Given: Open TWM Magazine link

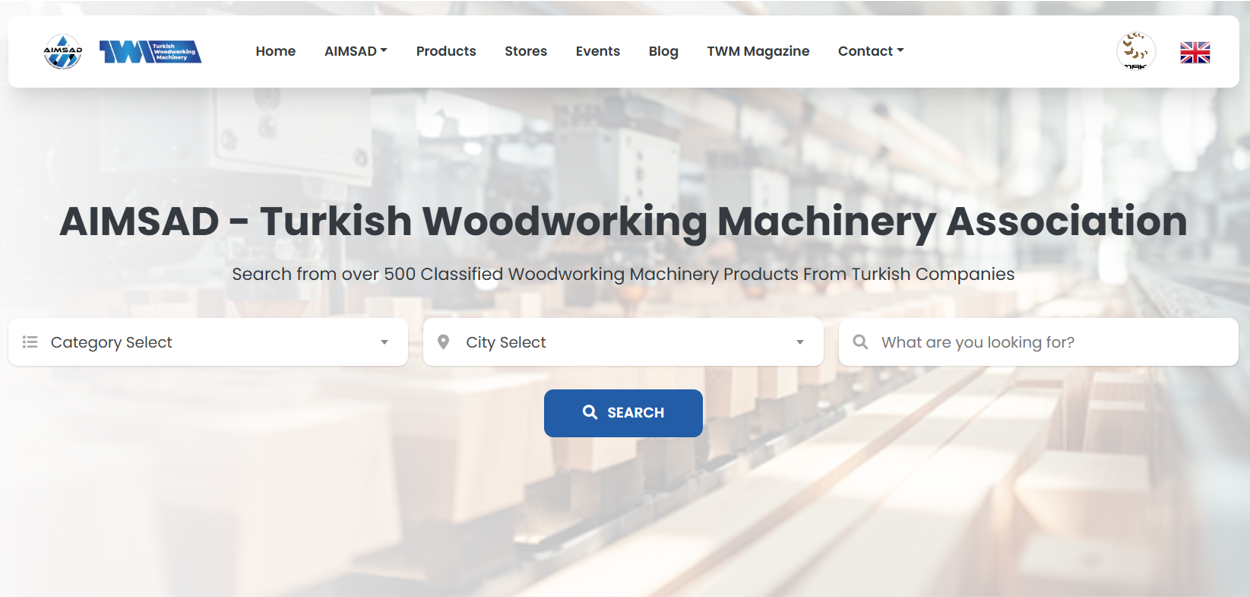Looking at the screenshot, I should pyautogui.click(x=758, y=51).
